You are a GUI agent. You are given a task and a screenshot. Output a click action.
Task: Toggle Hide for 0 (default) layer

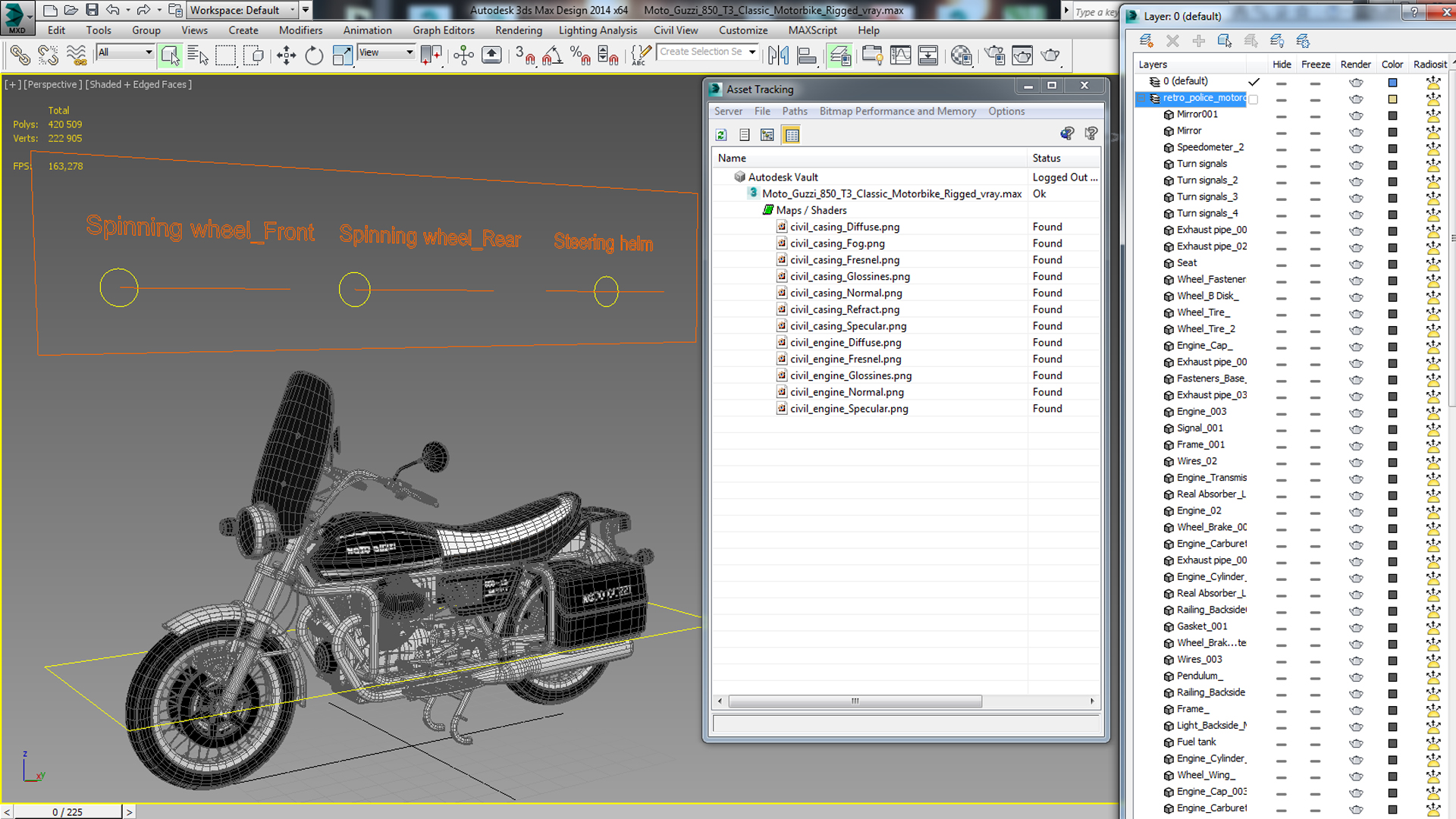coord(1281,83)
